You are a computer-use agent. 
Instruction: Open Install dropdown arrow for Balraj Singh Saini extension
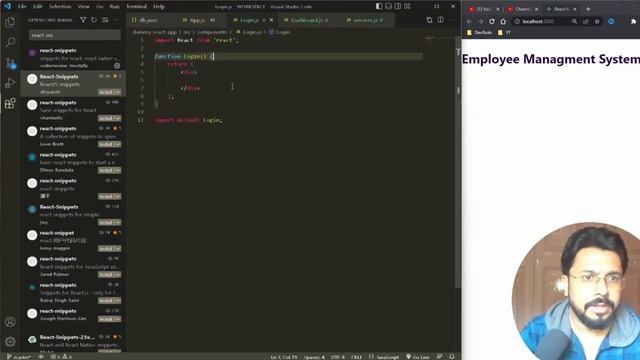(x=118, y=300)
